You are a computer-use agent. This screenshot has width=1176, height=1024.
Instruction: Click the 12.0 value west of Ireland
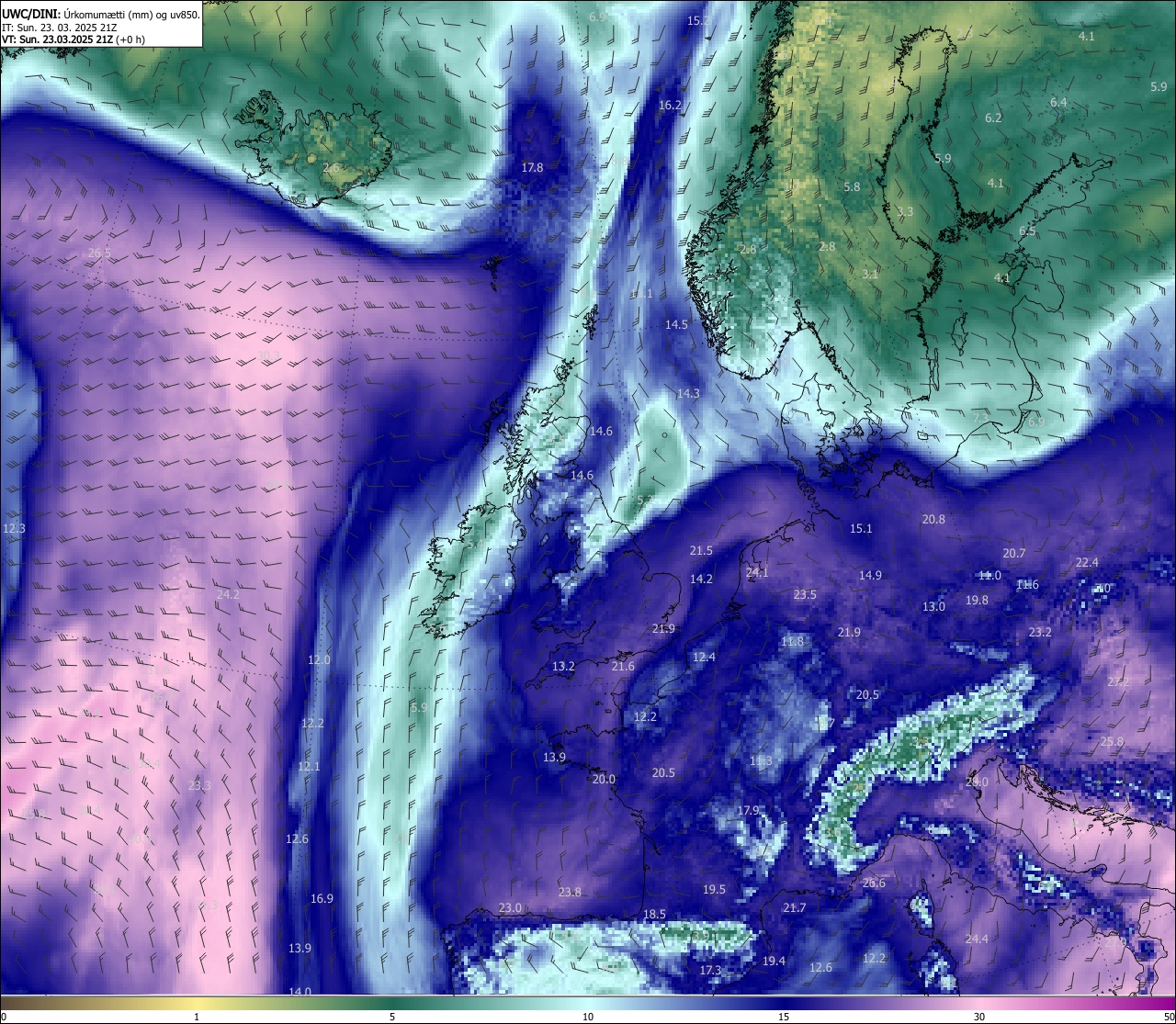tap(318, 659)
